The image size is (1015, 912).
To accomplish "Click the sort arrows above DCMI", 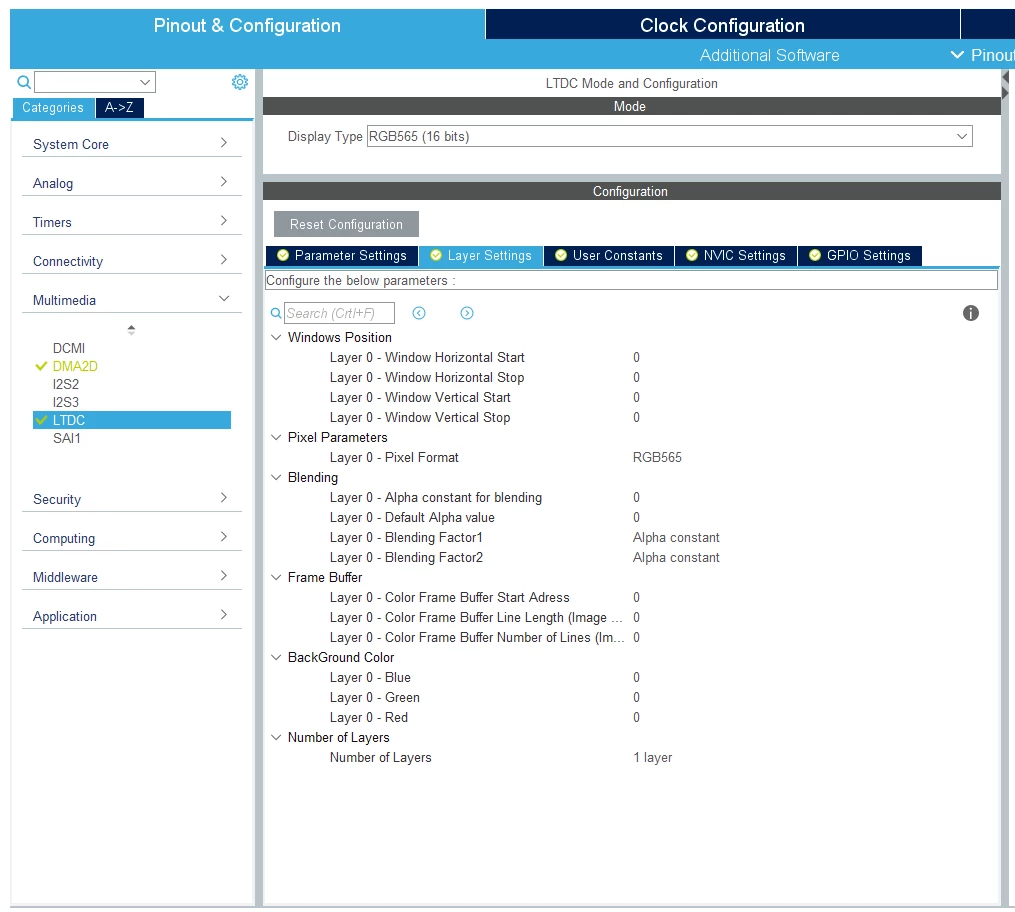I will pyautogui.click(x=131, y=329).
